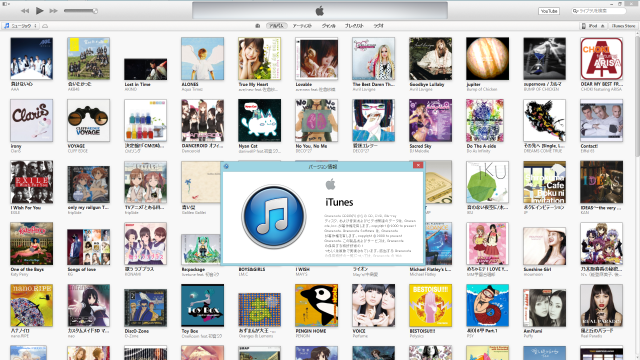
Task: Open the No You, No Me album
Action: [x=316, y=120]
